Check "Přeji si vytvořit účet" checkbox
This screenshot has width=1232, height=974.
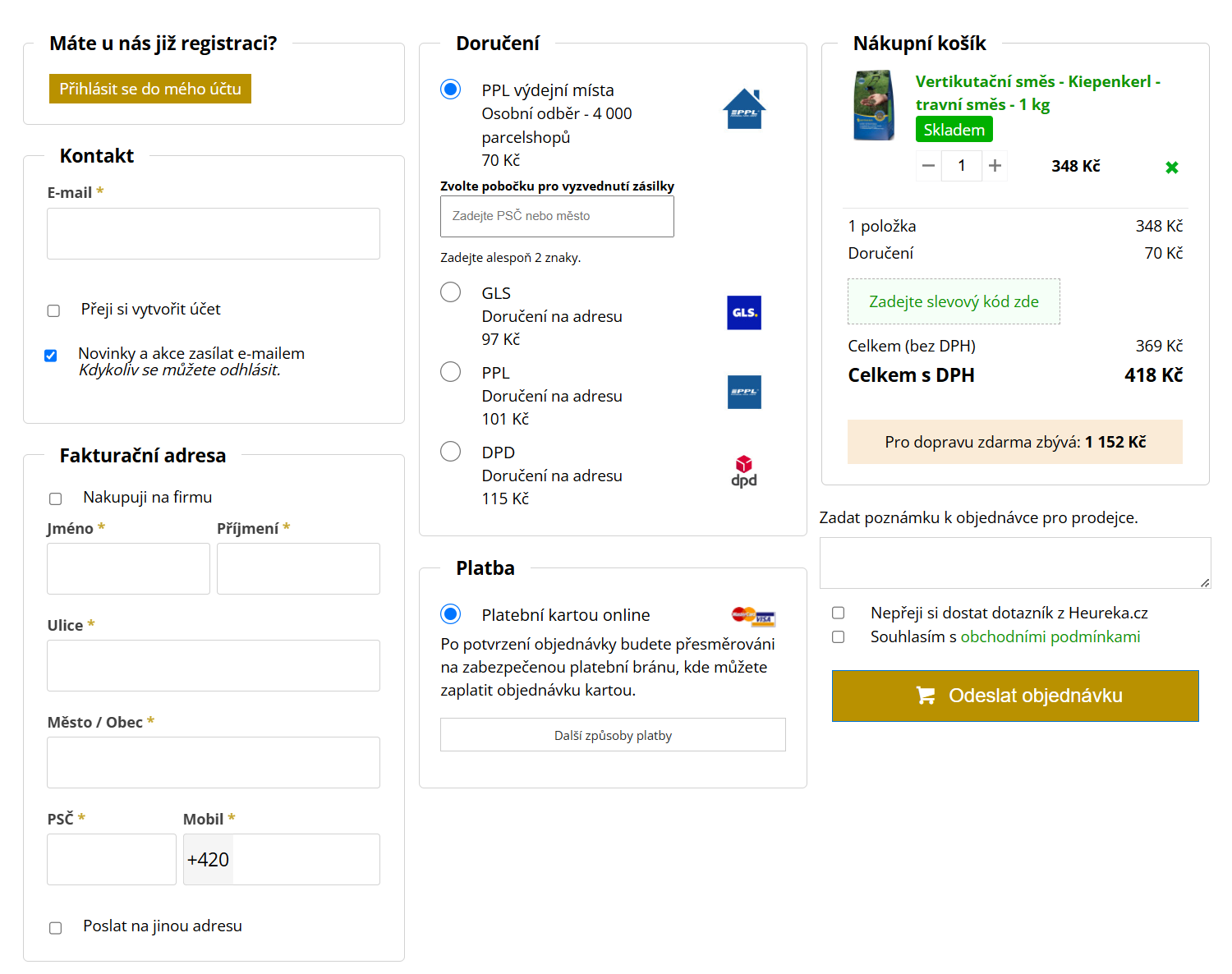tap(54, 310)
